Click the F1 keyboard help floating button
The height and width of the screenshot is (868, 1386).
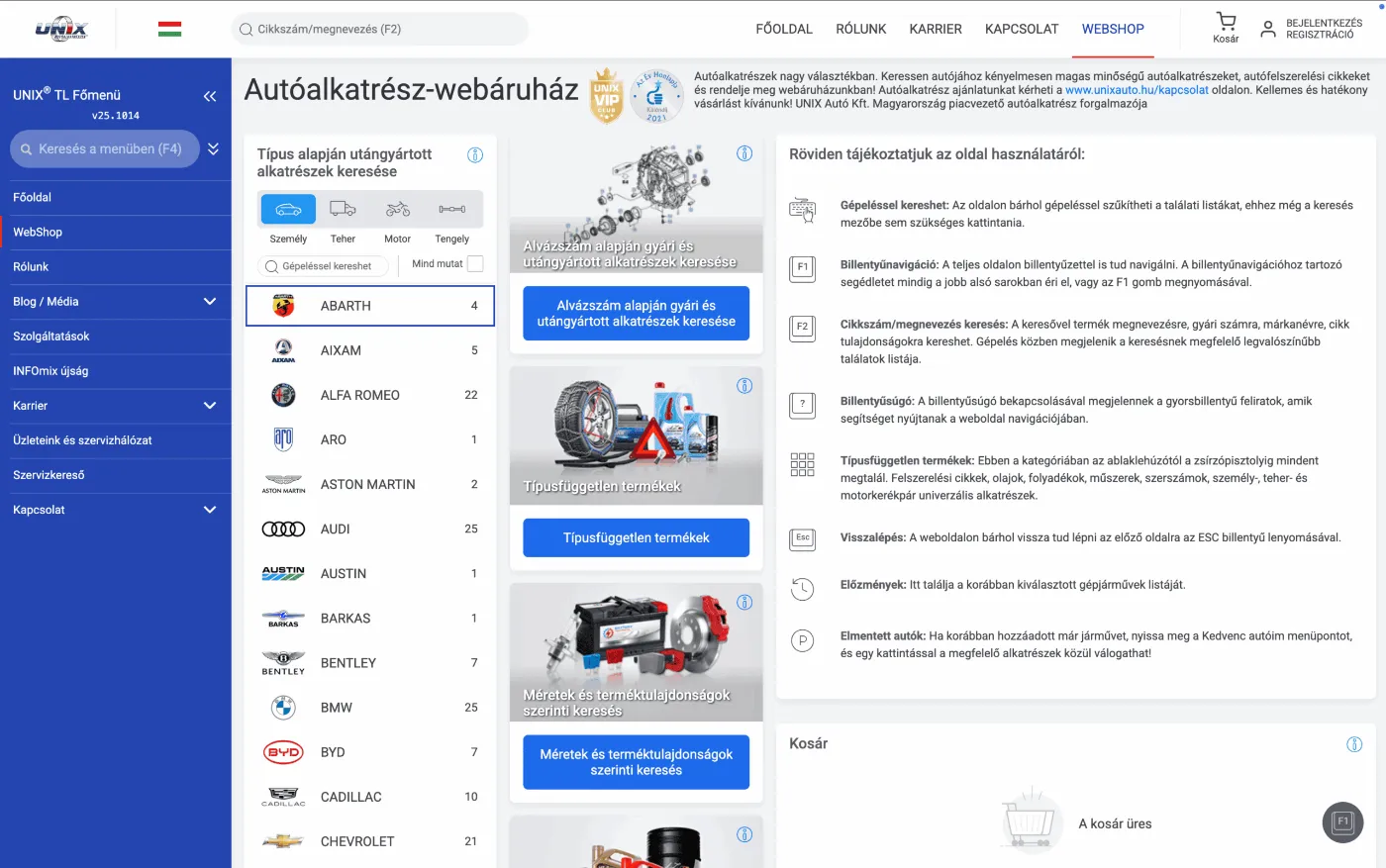(x=1343, y=821)
